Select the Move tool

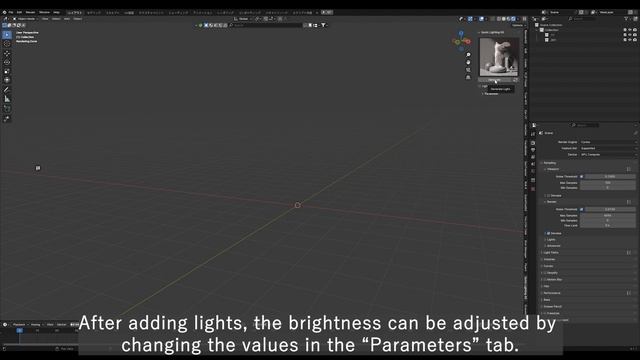(x=7, y=53)
